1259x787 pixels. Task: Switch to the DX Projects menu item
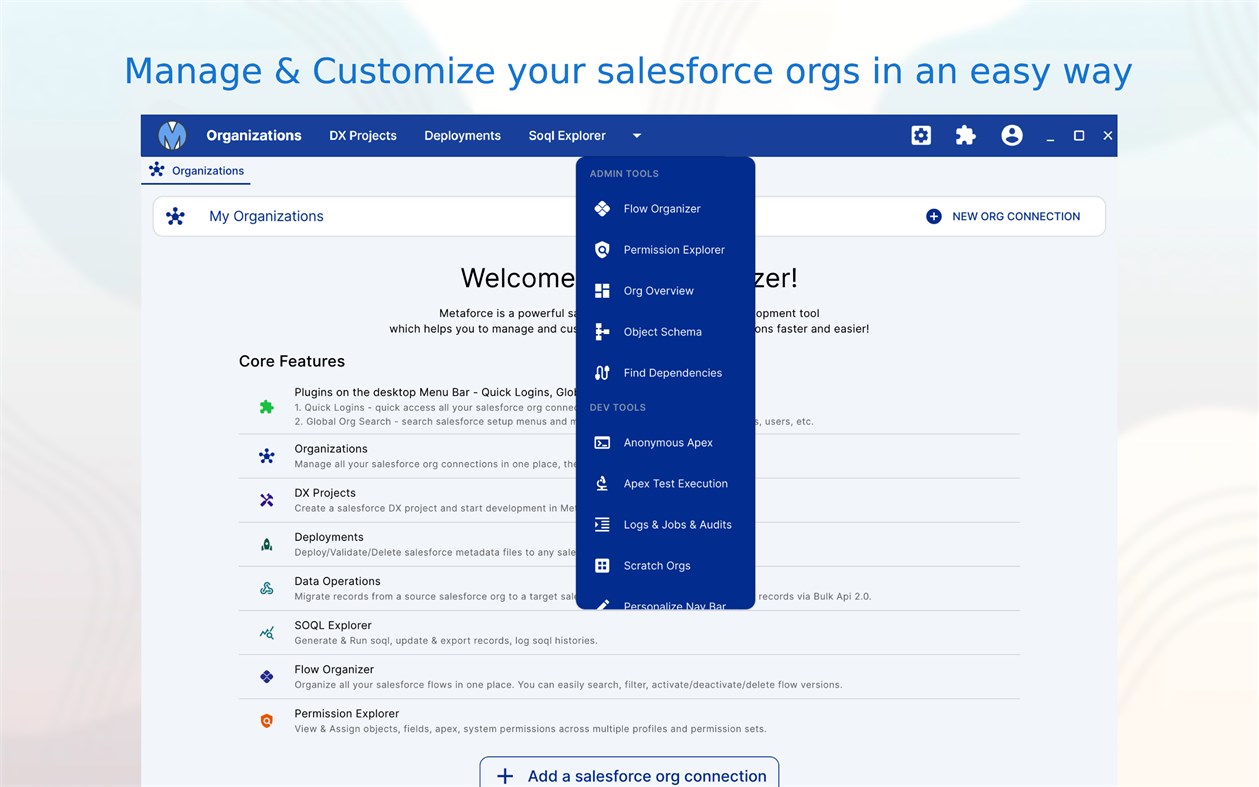coord(362,135)
